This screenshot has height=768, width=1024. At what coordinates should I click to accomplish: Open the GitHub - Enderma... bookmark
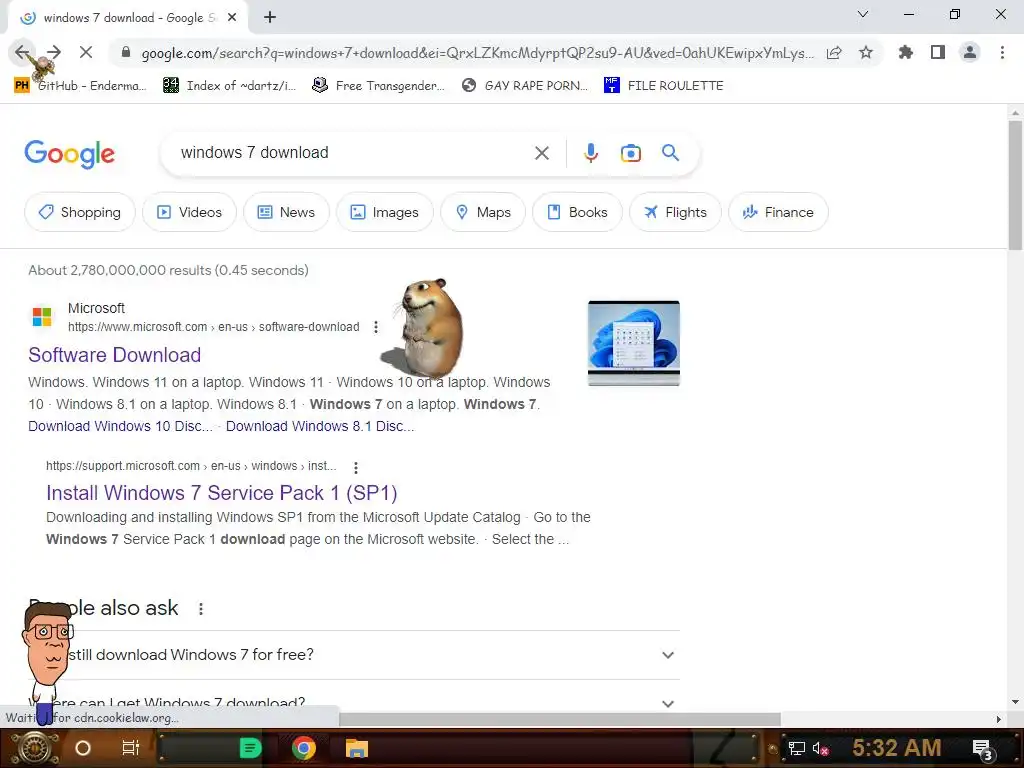[80, 86]
